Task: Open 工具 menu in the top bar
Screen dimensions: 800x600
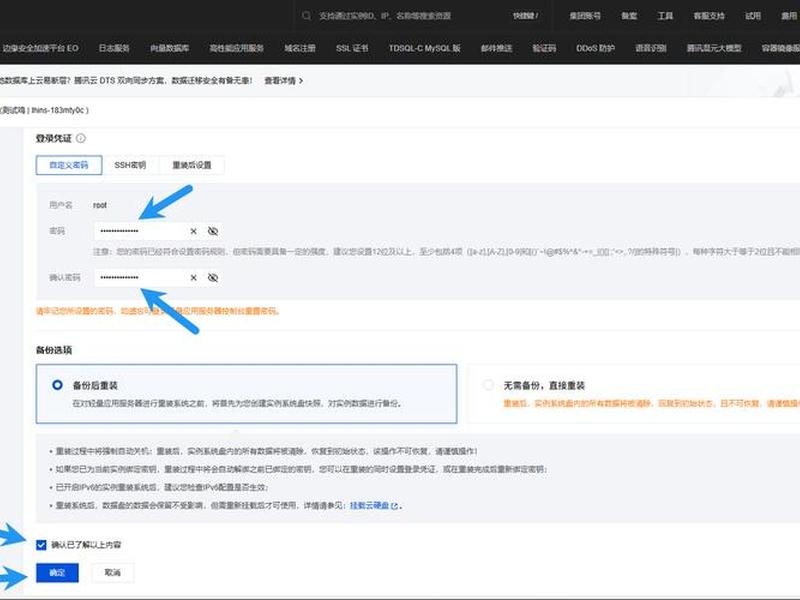Action: click(x=665, y=16)
